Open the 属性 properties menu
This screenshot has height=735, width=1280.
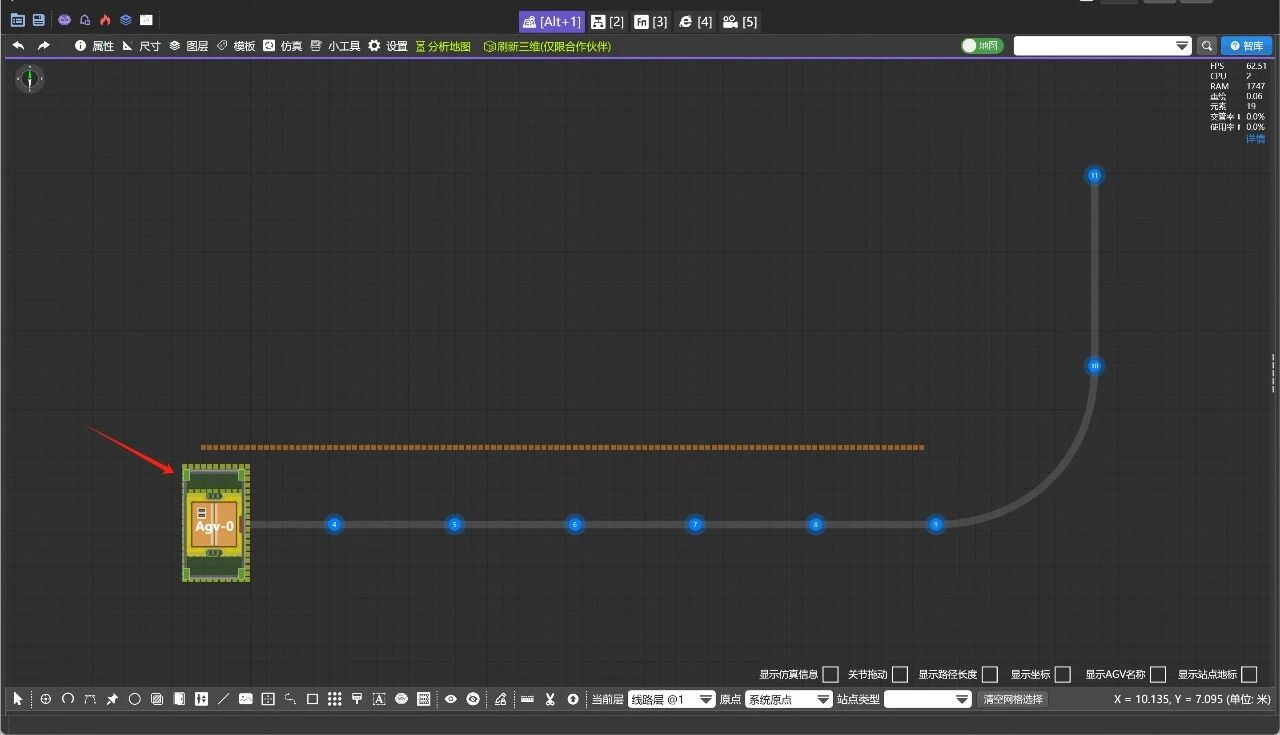[x=94, y=46]
